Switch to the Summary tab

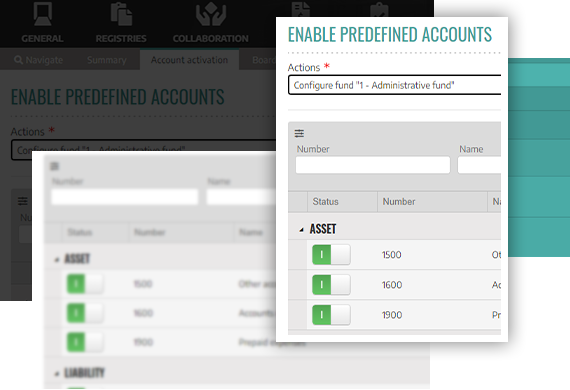click(107, 60)
